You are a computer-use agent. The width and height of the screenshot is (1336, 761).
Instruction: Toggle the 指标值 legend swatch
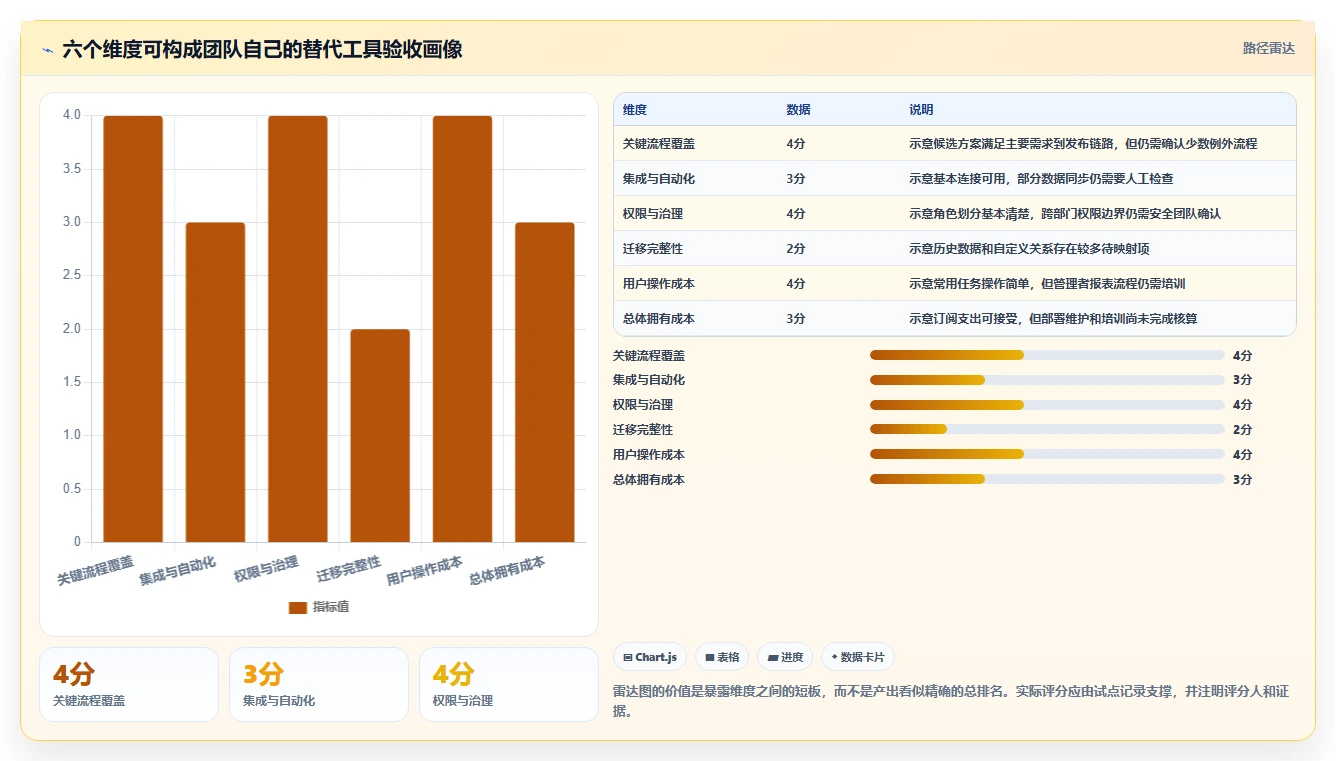pos(297,607)
